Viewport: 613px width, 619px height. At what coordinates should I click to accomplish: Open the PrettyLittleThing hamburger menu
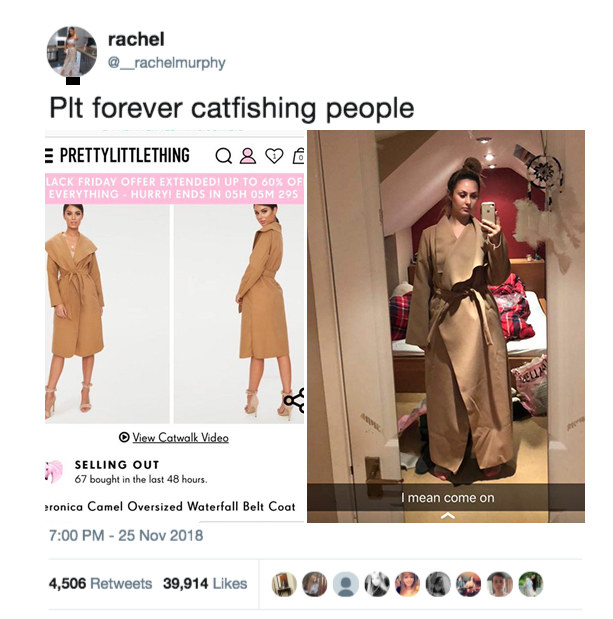tap(49, 155)
